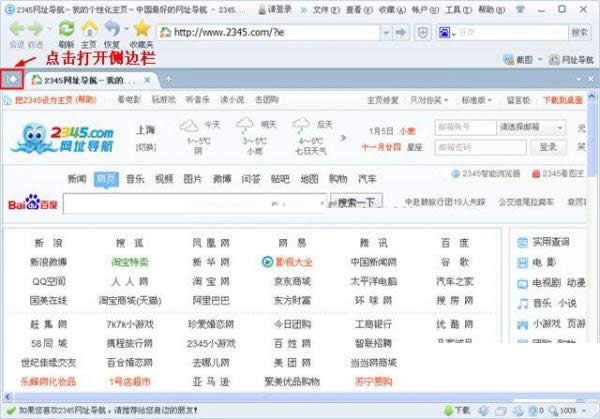Click the 音乐 小说 music note icon
This screenshot has height=419, width=600.
pos(523,303)
